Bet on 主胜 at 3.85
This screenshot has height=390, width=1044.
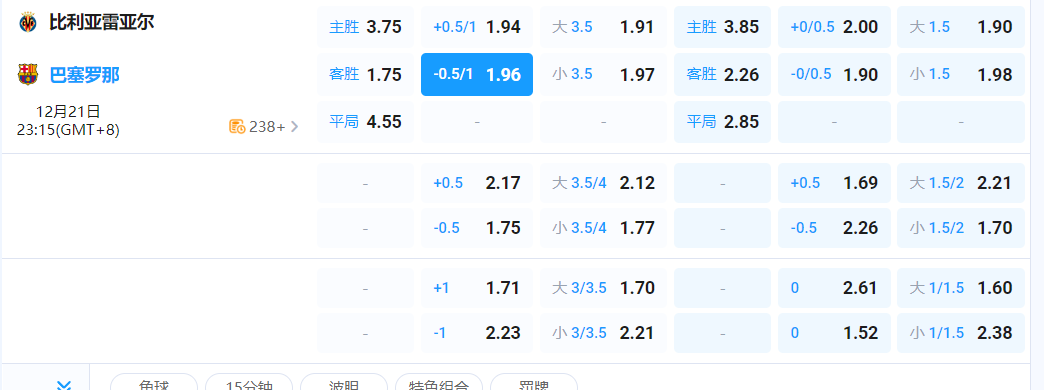click(x=722, y=27)
